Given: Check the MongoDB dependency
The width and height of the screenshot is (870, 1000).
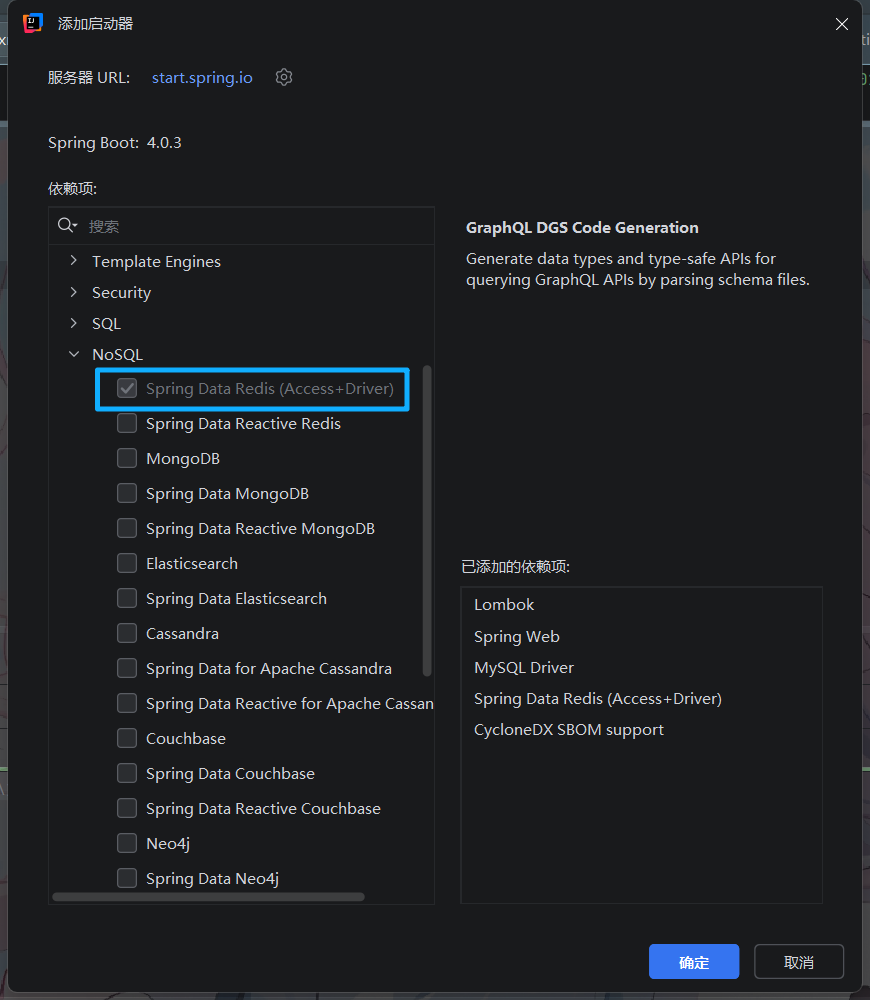Looking at the screenshot, I should click(x=127, y=459).
